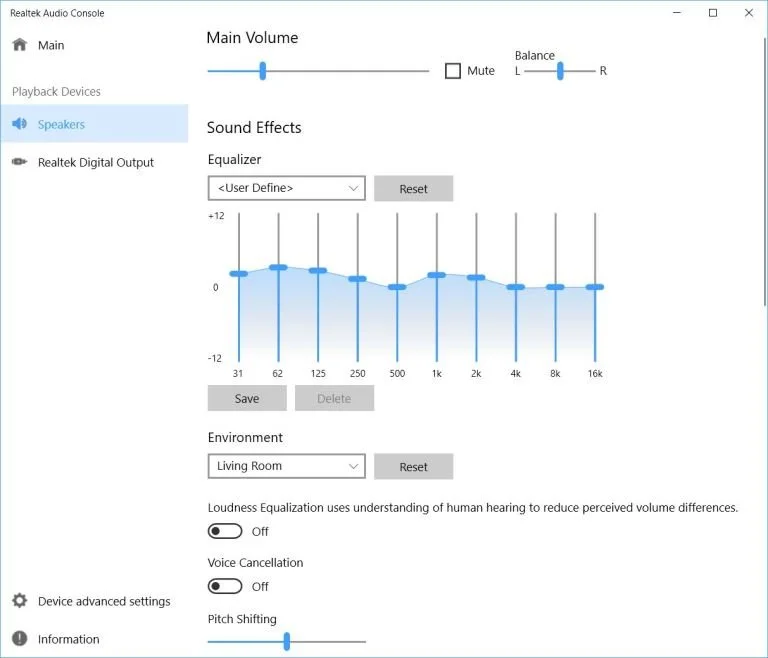Screen dimensions: 768x658
Task: Reset the equalizer settings
Action: (x=413, y=188)
